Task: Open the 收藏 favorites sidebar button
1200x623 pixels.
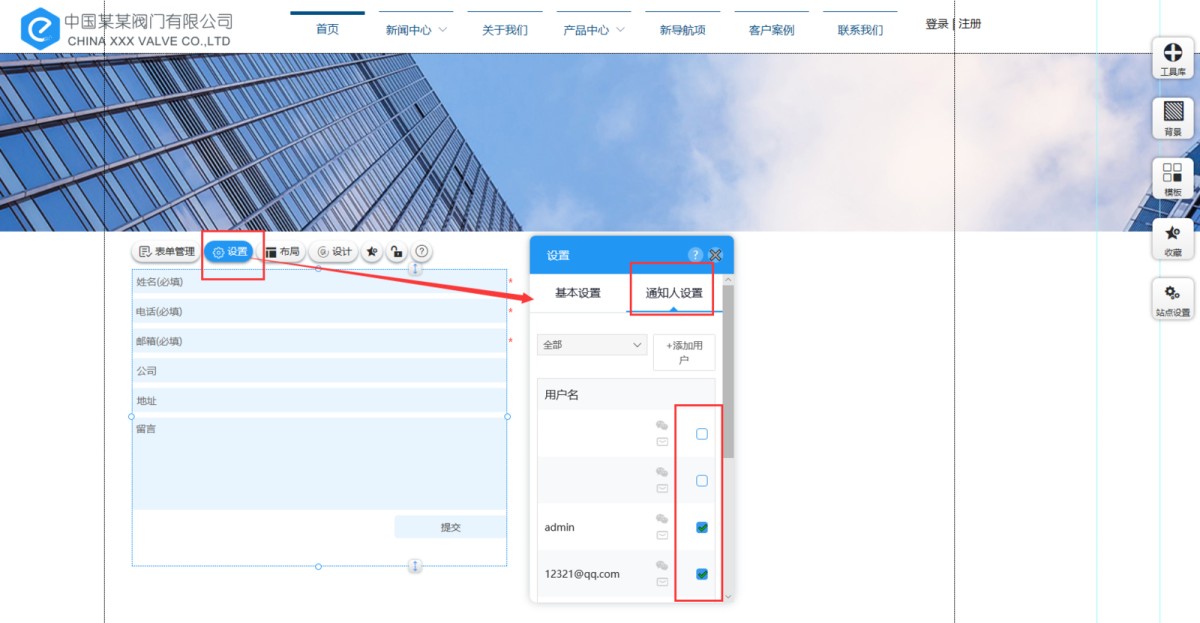Action: coord(1173,240)
